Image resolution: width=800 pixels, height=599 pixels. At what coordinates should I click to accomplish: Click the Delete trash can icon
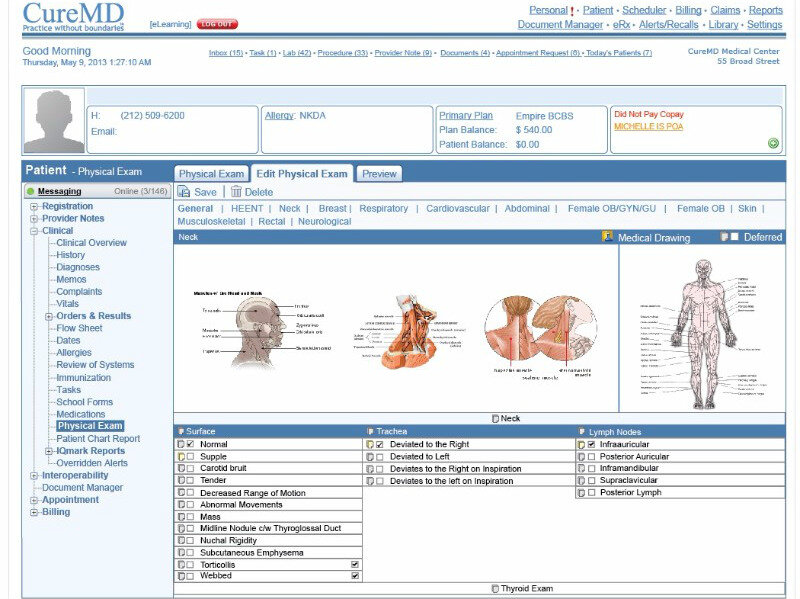point(236,192)
